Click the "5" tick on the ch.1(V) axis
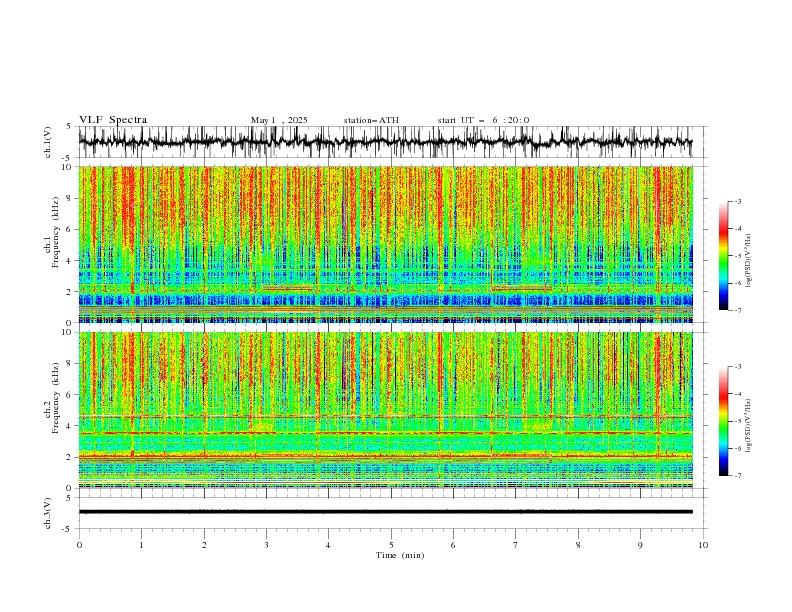Viewport: 792px width, 612px height. pyautogui.click(x=68, y=127)
